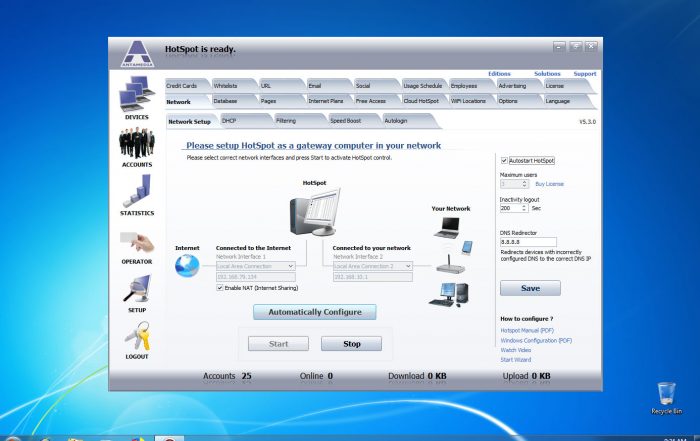The height and width of the screenshot is (441, 700).
Task: Click the Start button
Action: [x=278, y=344]
